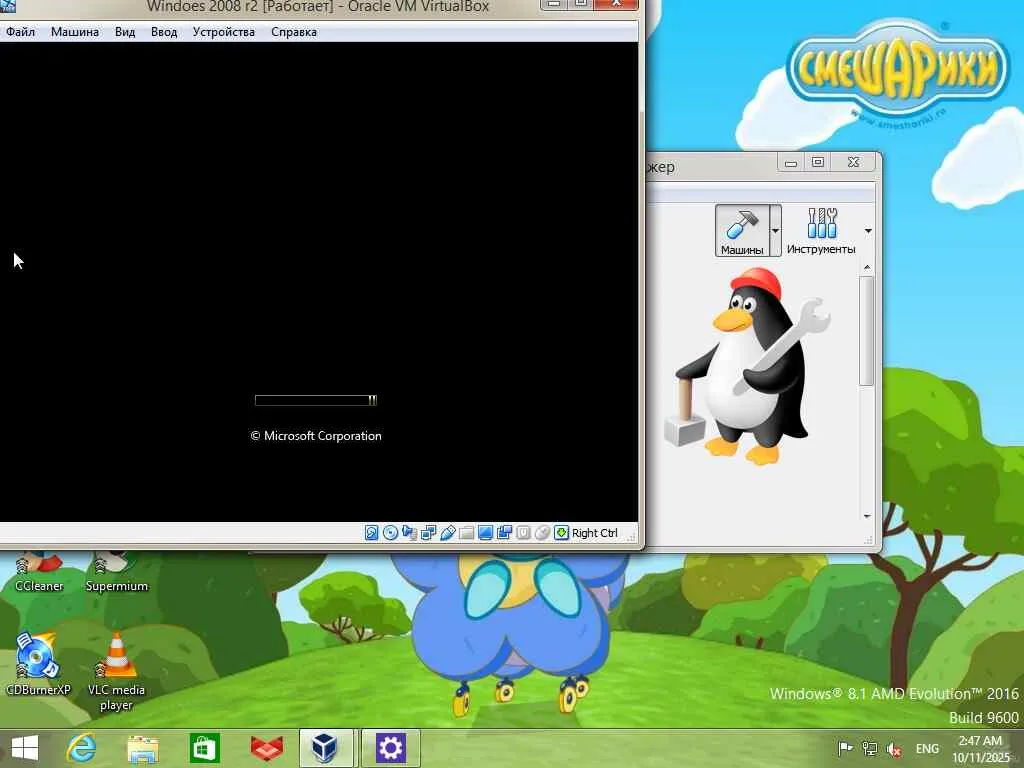Click the audio indicator in VM status bar
The width and height of the screenshot is (1024, 768).
click(x=409, y=533)
